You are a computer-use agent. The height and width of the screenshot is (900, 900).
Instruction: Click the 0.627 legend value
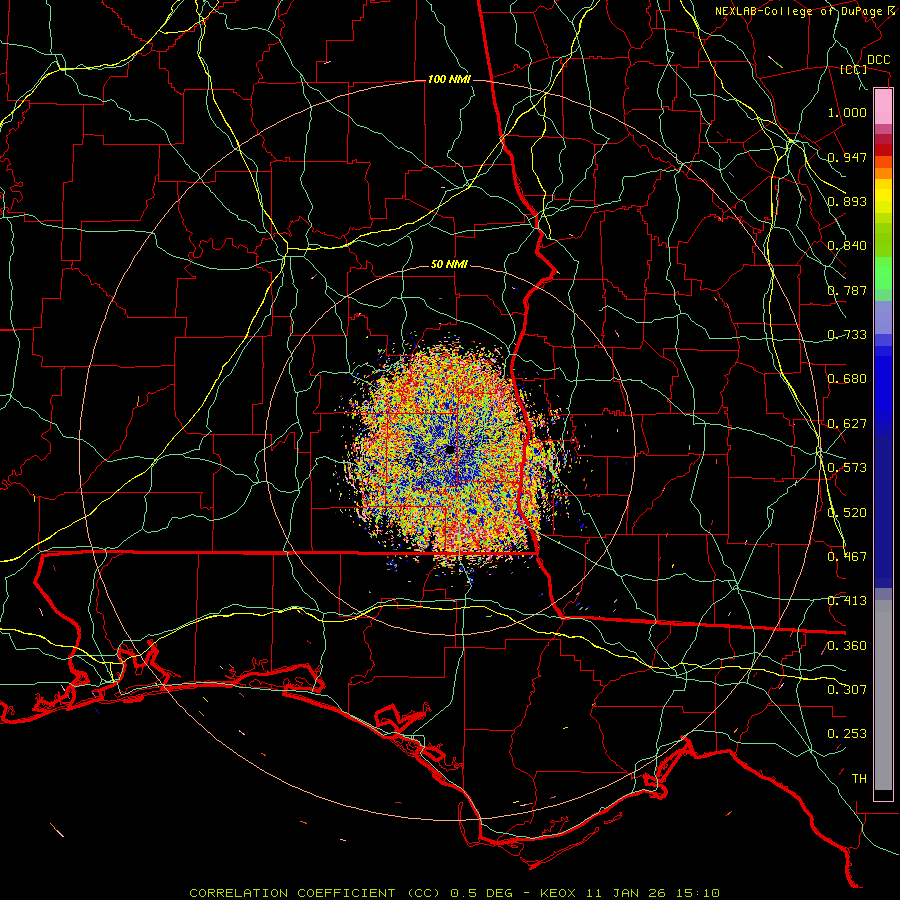click(x=847, y=424)
